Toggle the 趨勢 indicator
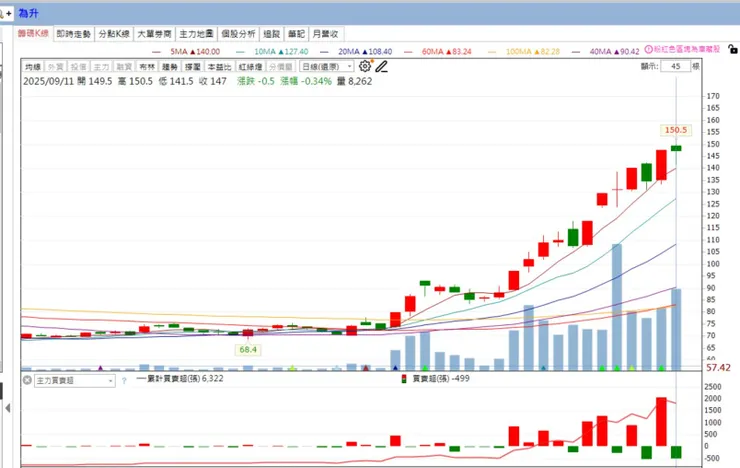 170,67
